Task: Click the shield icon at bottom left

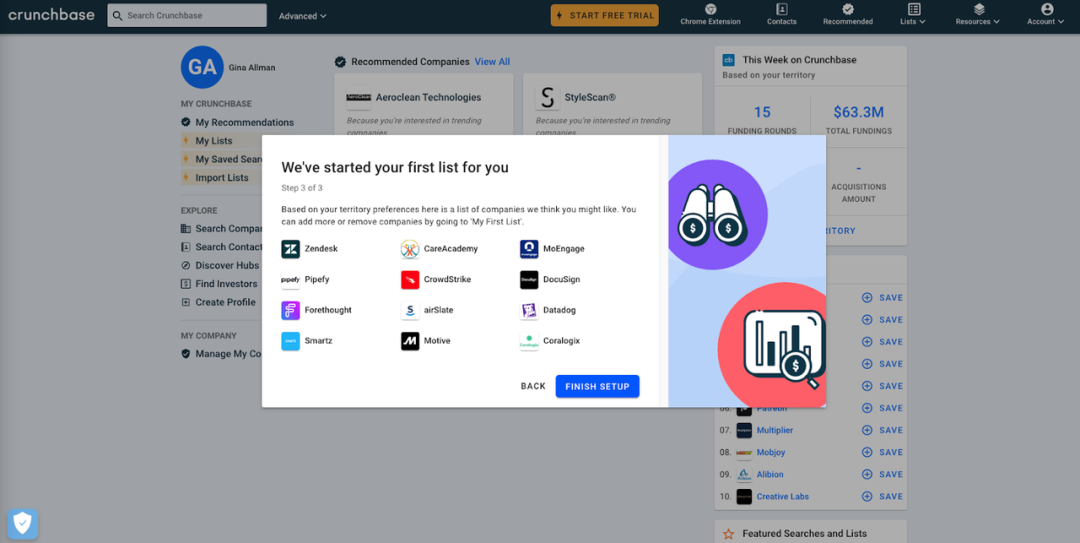Action: [22, 523]
